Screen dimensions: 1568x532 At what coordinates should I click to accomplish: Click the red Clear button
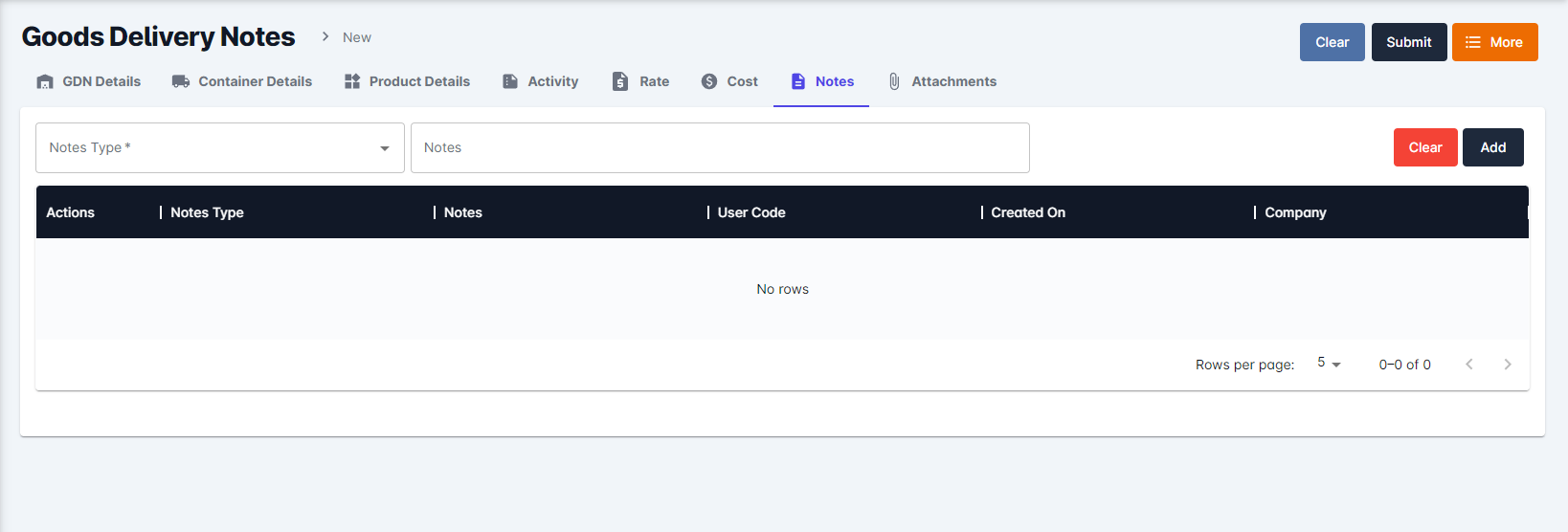(x=1424, y=147)
